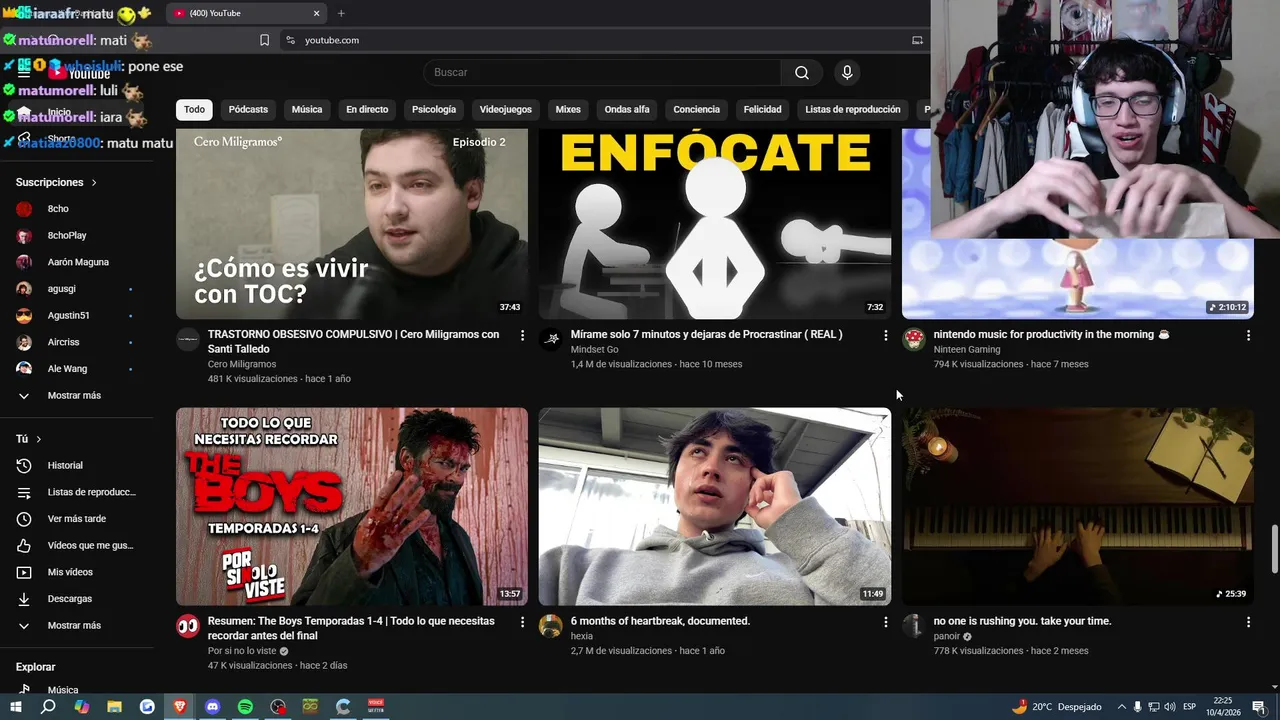Click the Buscar search field
Screen dimensions: 1280x720
click(602, 72)
